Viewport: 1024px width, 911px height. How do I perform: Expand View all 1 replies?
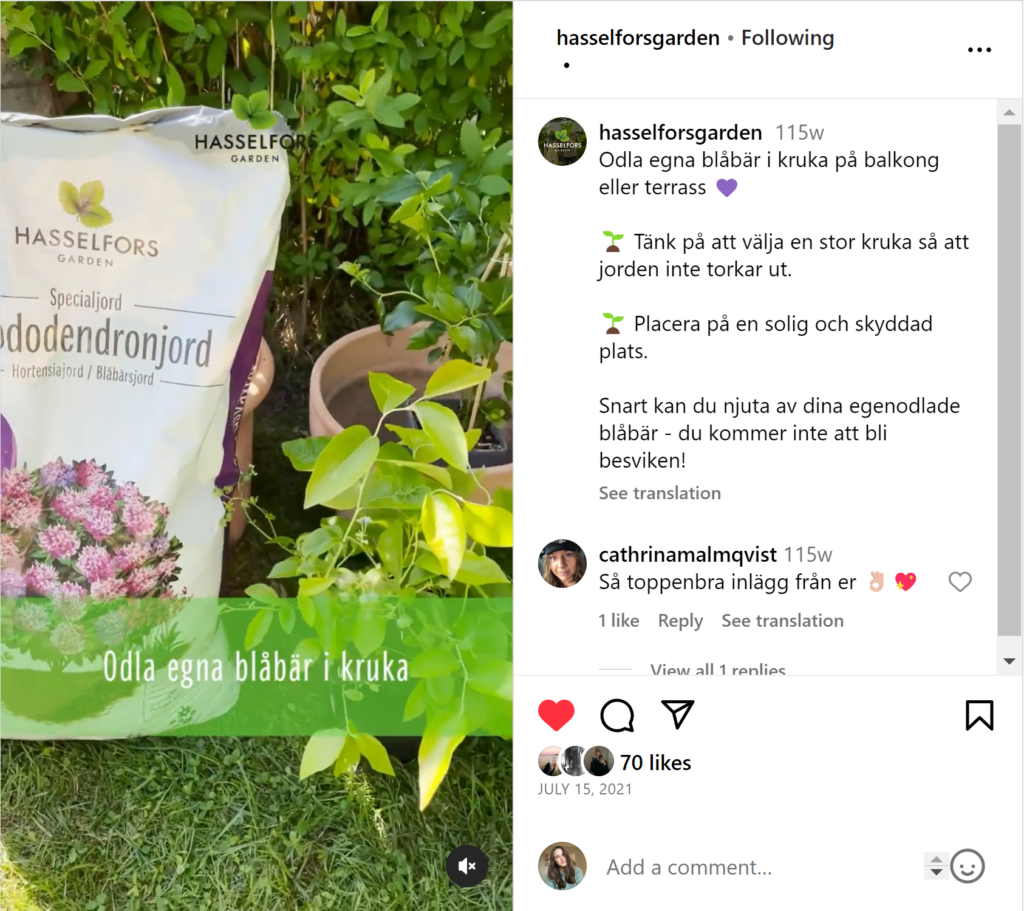(x=717, y=669)
